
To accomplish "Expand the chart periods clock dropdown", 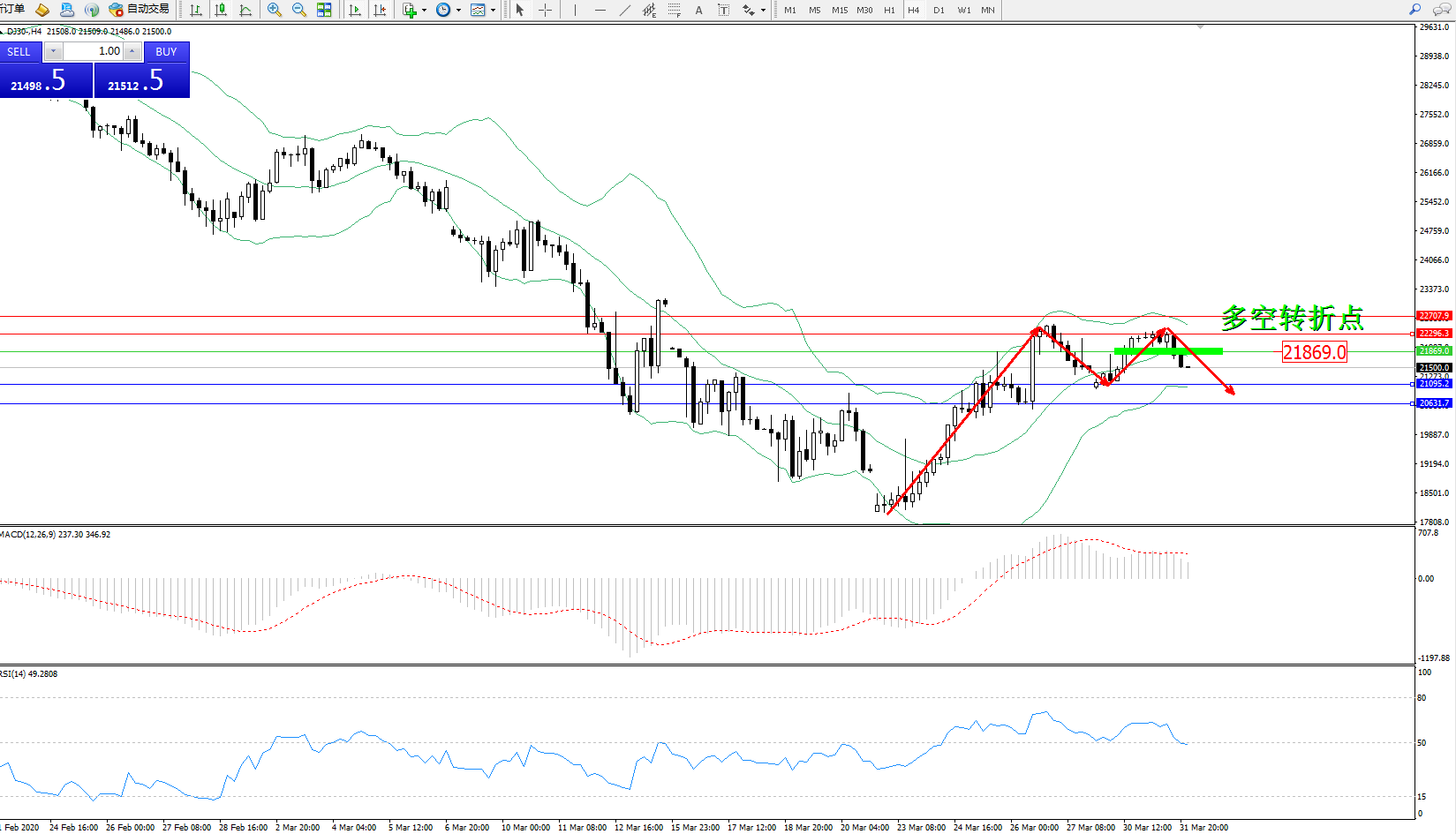I will click(458, 11).
